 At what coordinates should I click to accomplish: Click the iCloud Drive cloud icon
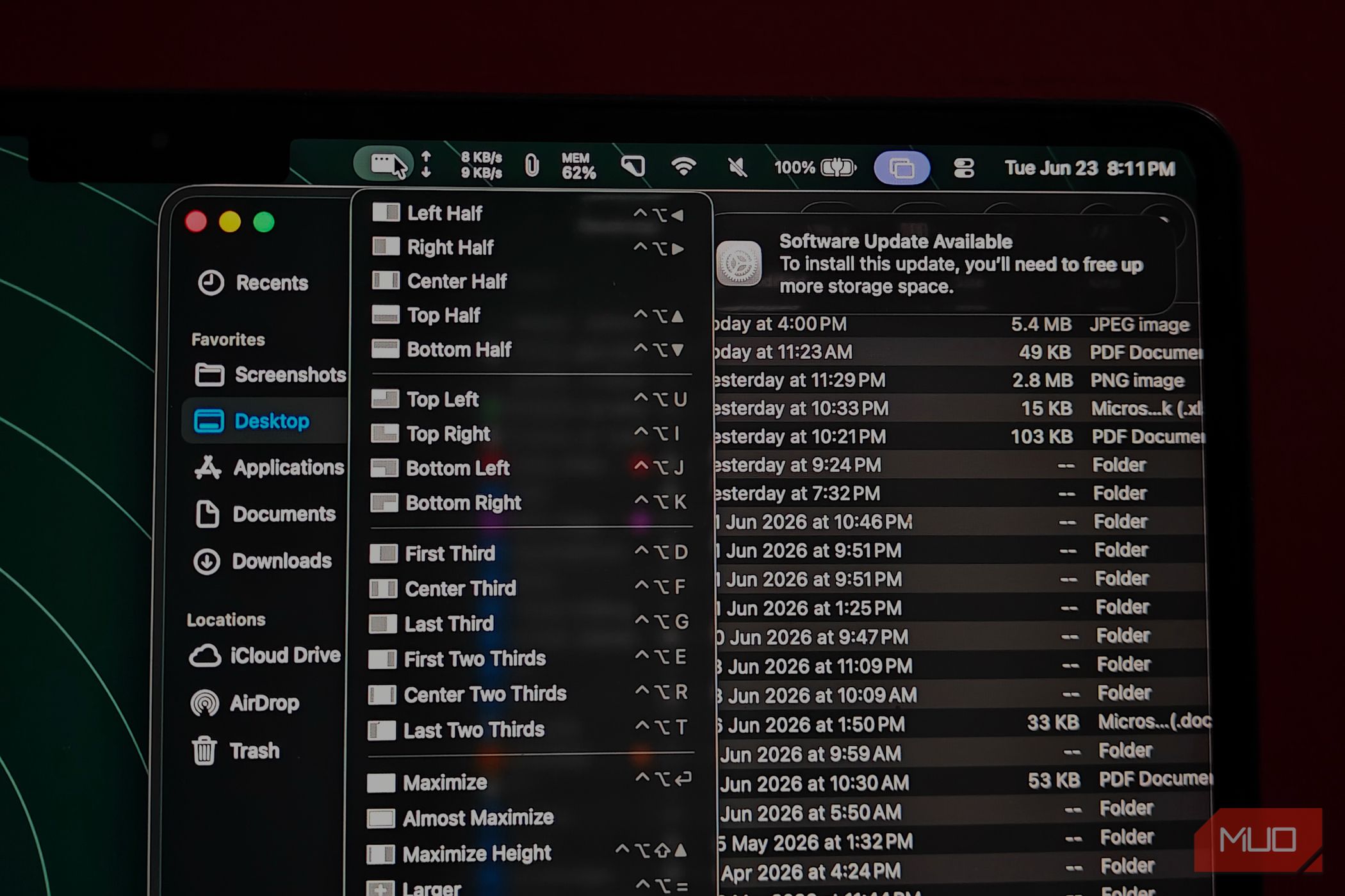coord(205,656)
